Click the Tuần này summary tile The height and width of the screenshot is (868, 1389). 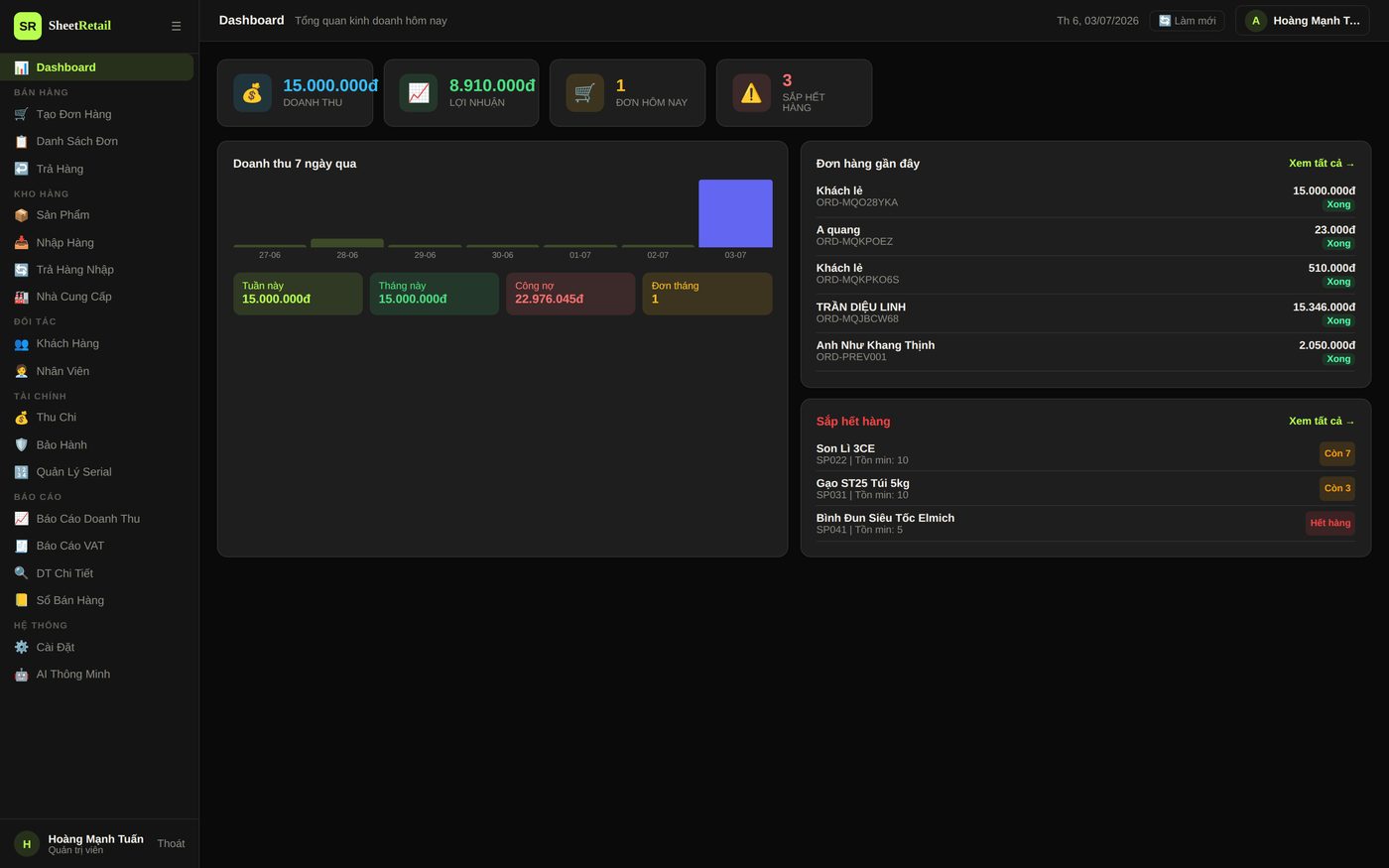pyautogui.click(x=298, y=294)
